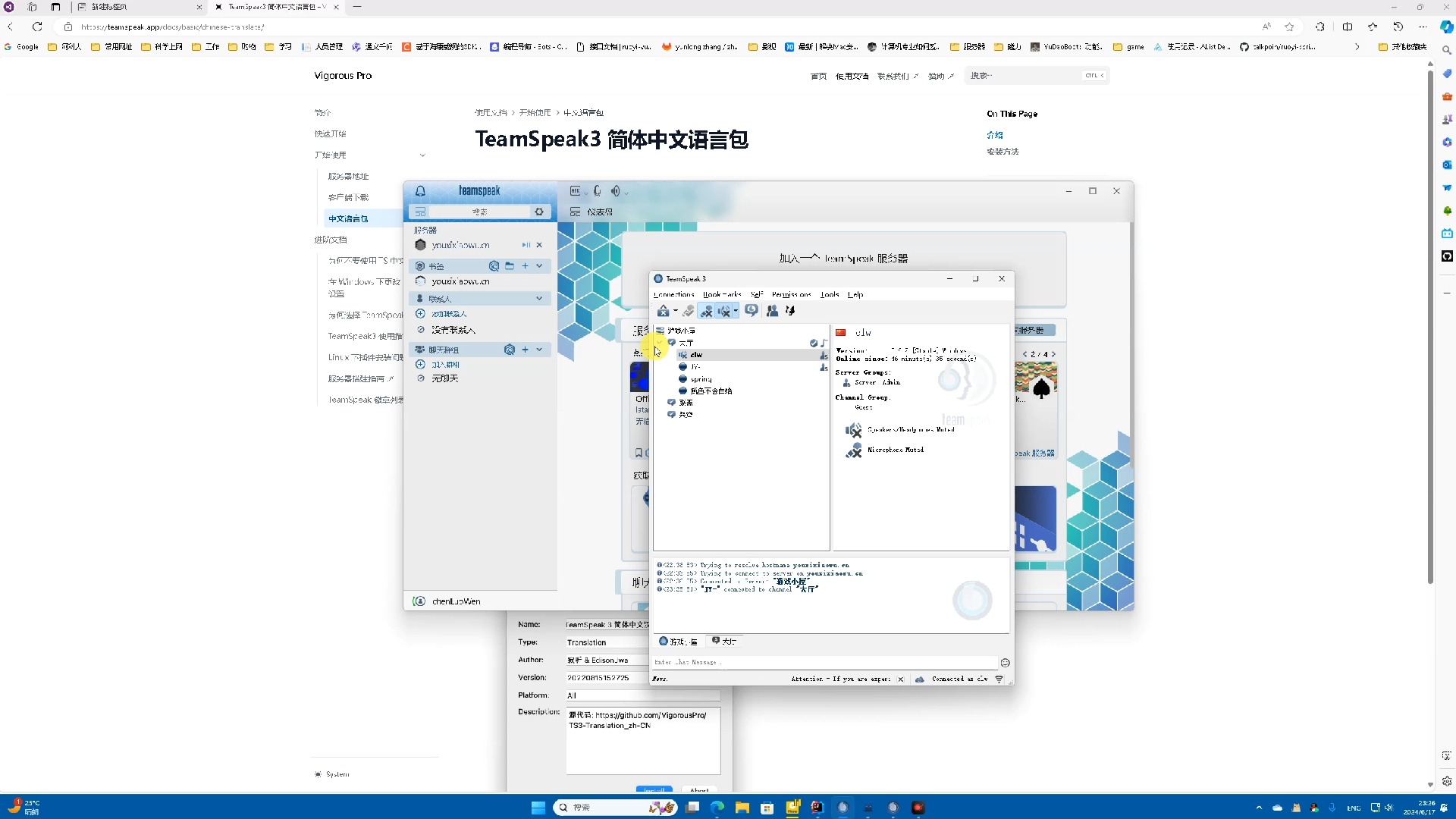Open the dropdown arrow next to the AFK icon
1456x819 pixels.
[x=586, y=193]
